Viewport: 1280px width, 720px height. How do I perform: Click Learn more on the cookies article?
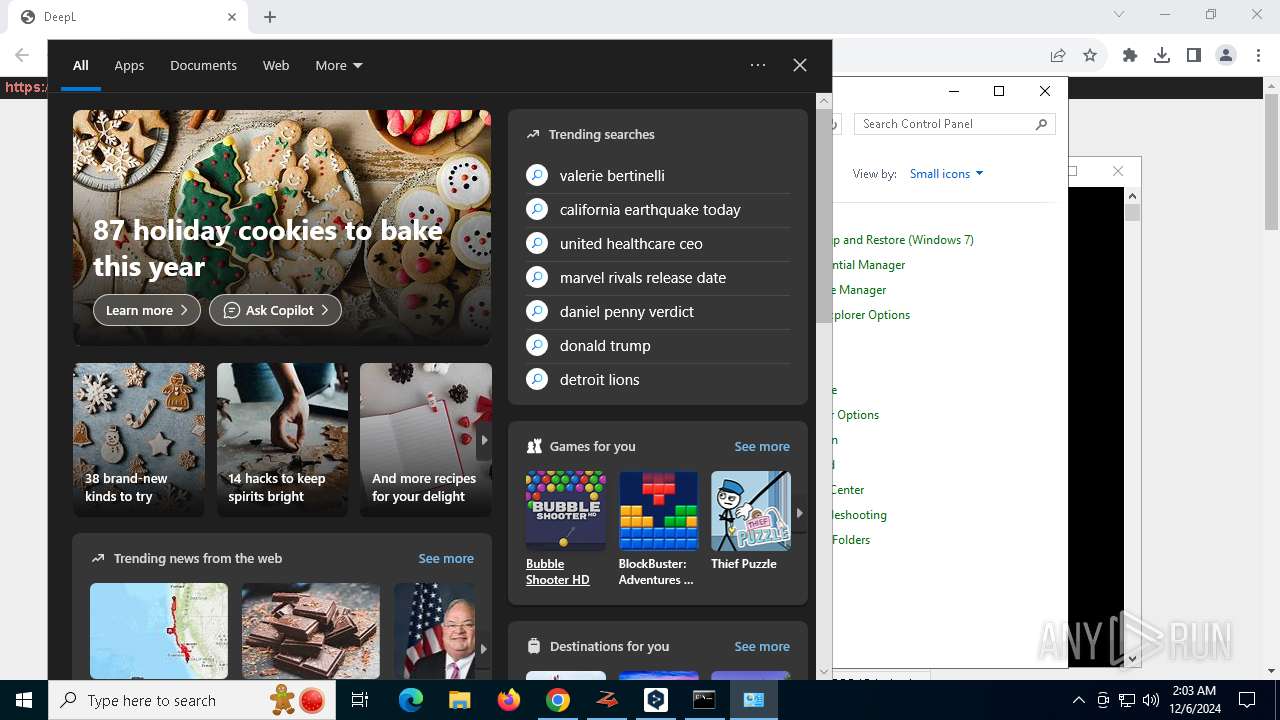point(147,310)
